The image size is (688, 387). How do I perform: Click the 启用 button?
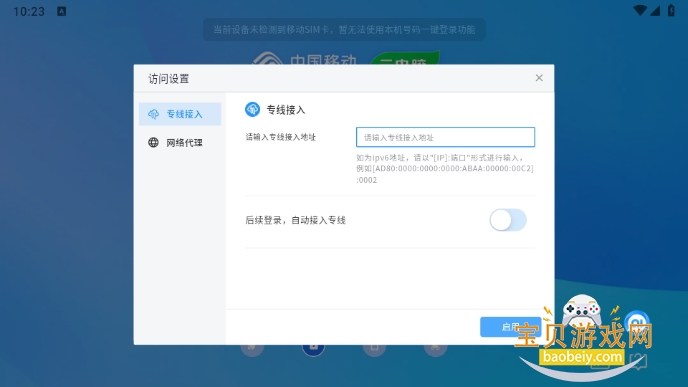point(510,327)
